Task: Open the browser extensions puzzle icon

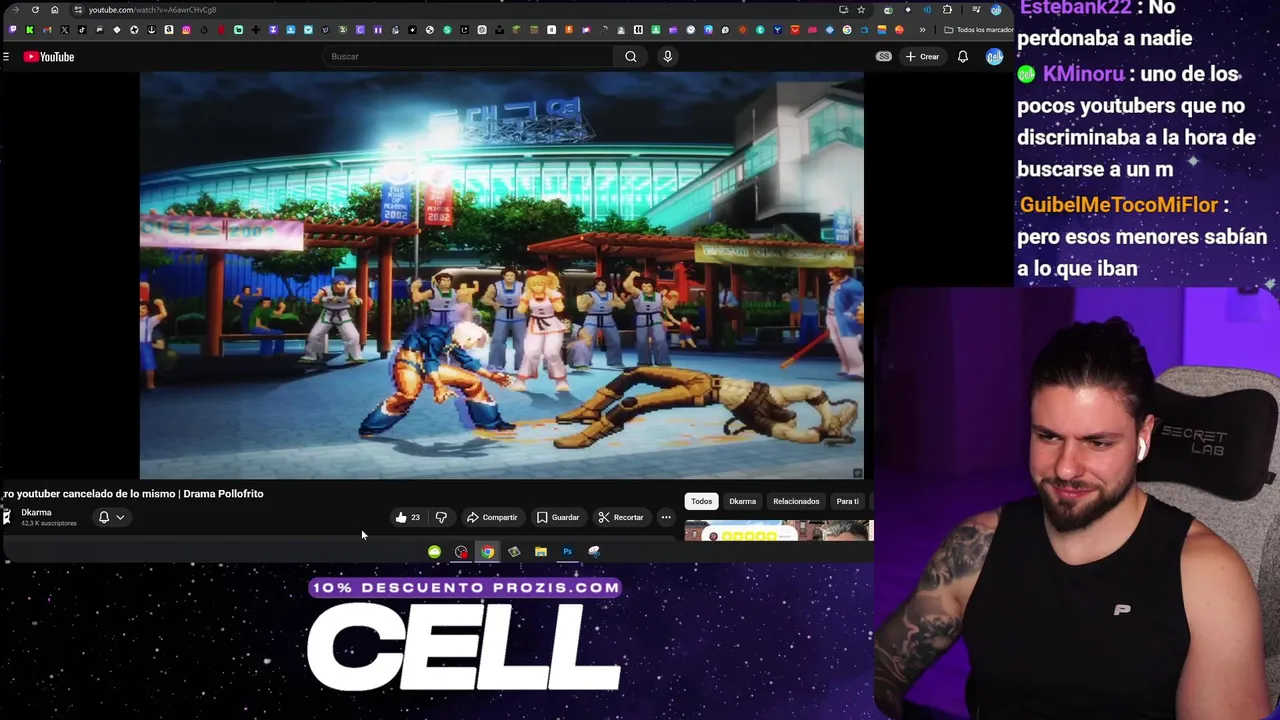Action: (947, 10)
